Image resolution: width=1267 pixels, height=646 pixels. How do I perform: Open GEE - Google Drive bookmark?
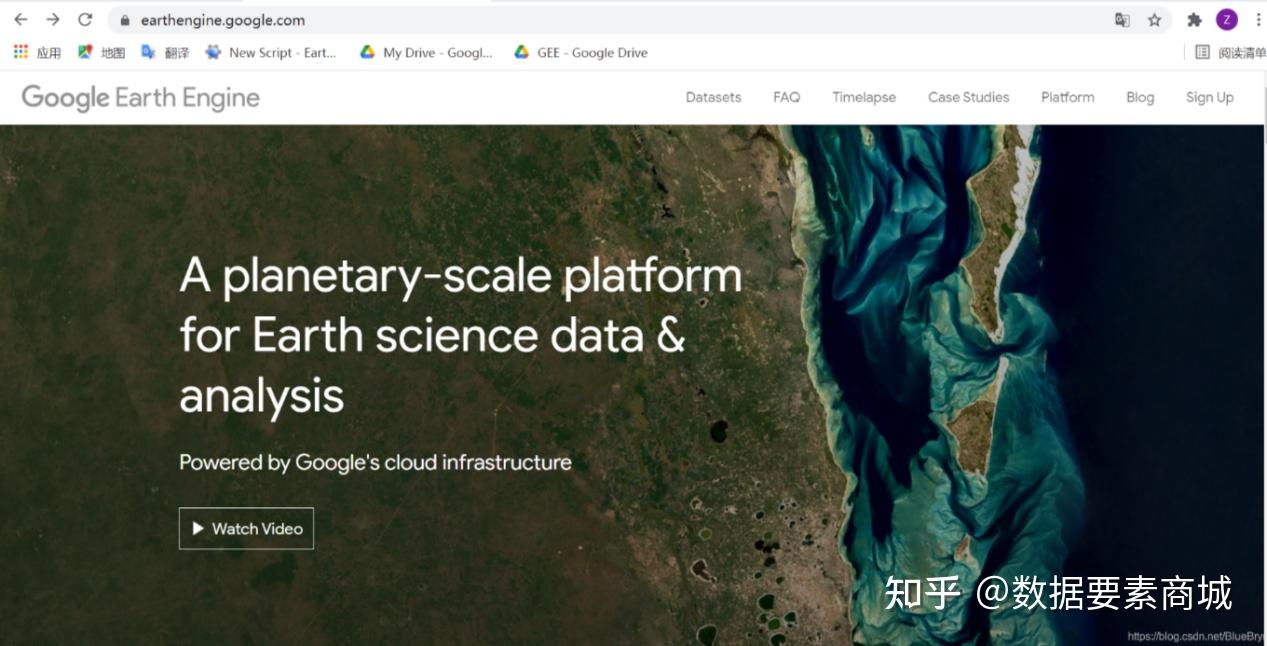coord(580,52)
